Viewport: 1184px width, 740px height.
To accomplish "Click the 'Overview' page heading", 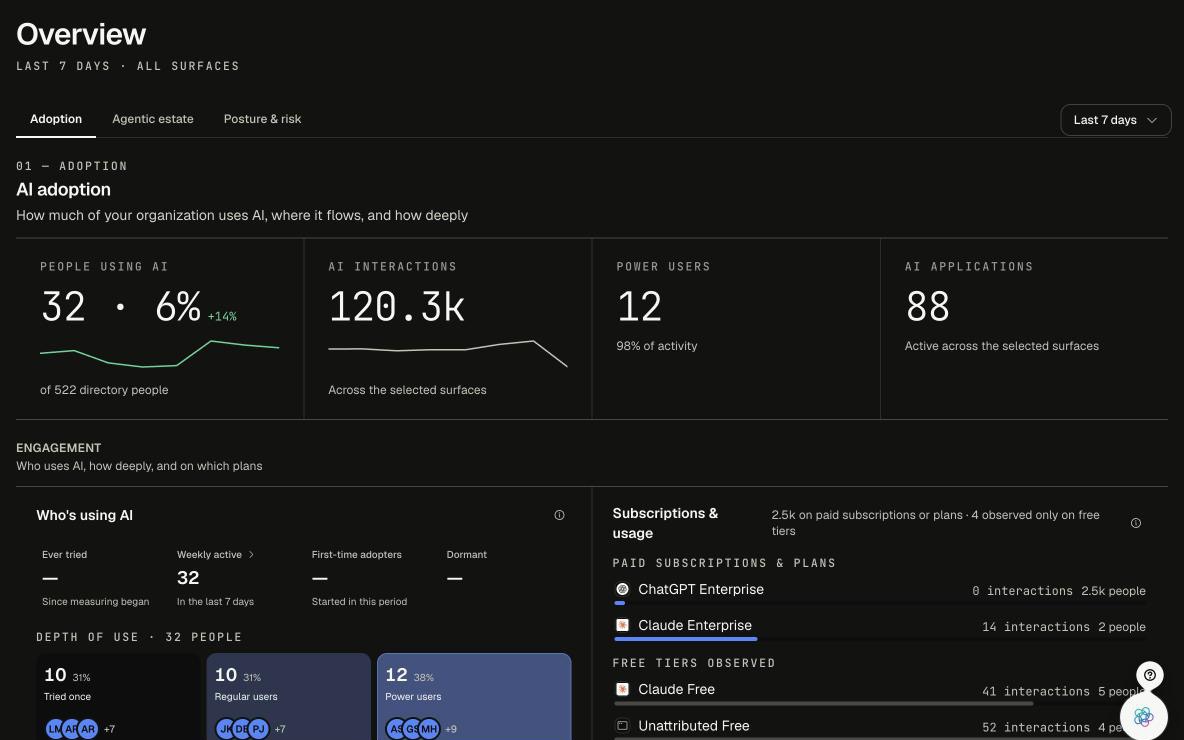I will (x=81, y=34).
